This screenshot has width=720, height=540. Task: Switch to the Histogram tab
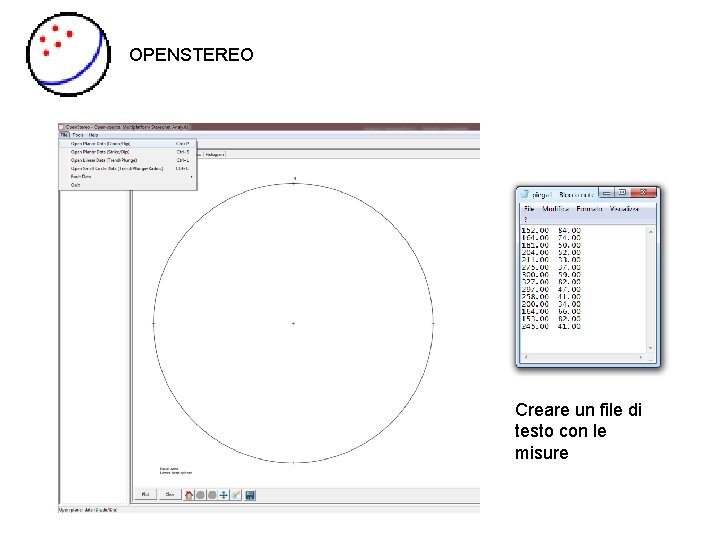coord(214,155)
